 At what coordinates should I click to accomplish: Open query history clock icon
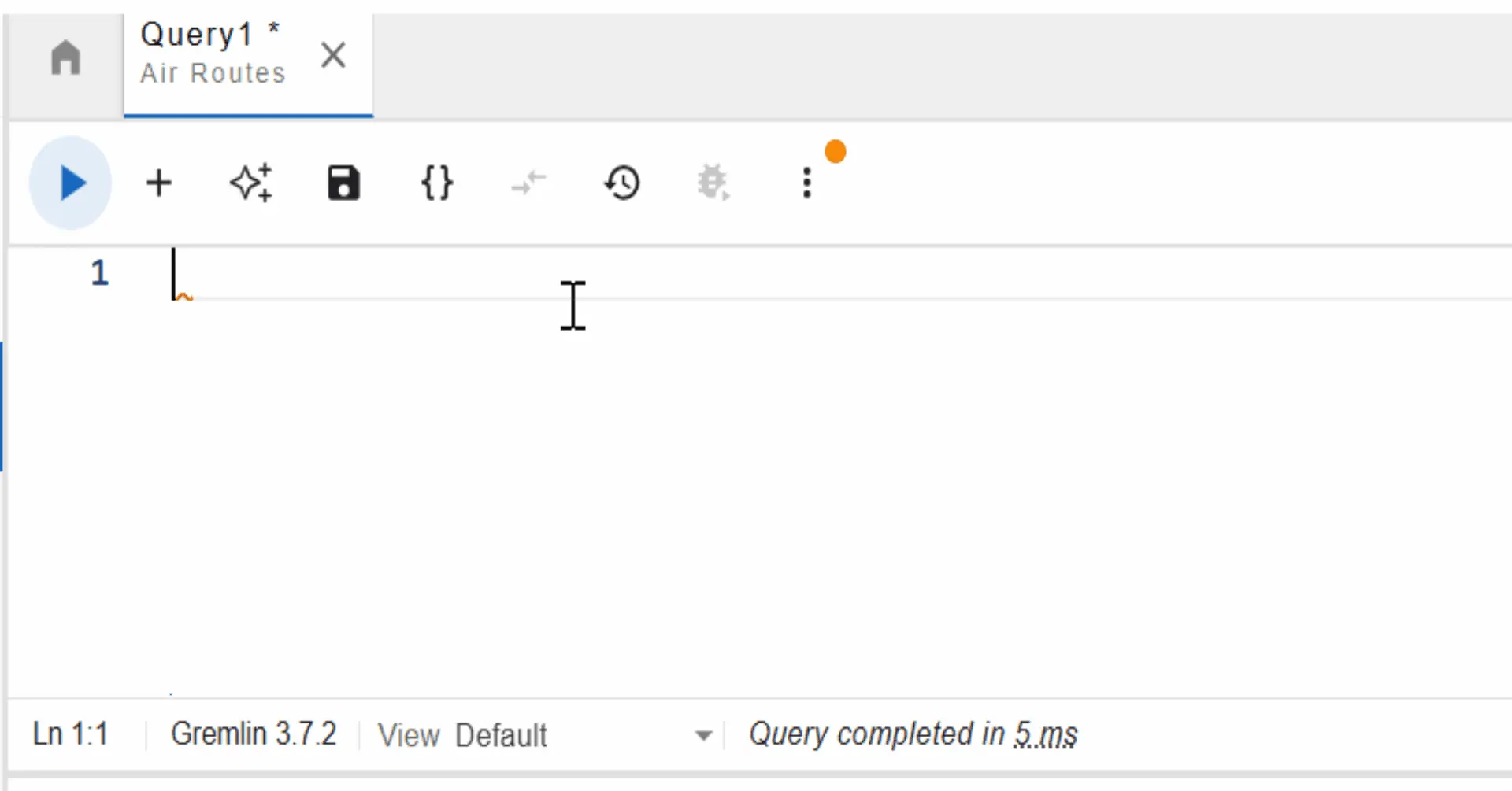(622, 183)
